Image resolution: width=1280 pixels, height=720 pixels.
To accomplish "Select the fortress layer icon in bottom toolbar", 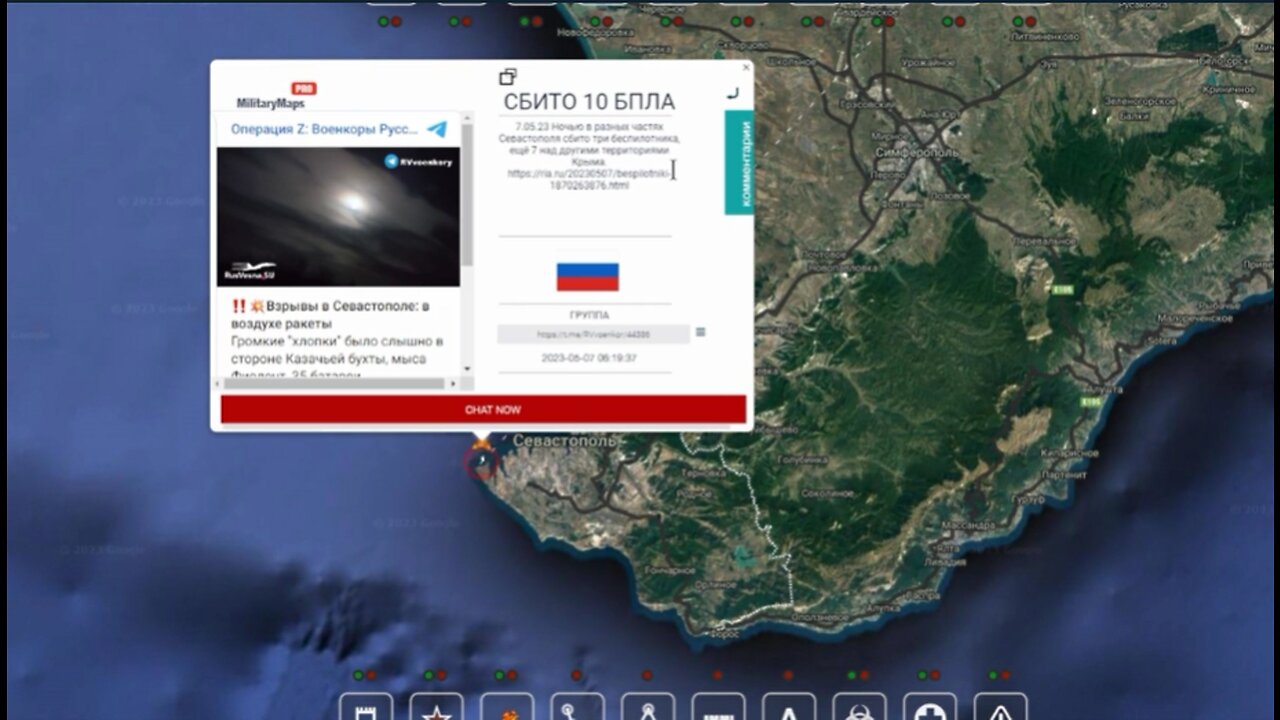I will pyautogui.click(x=366, y=707).
